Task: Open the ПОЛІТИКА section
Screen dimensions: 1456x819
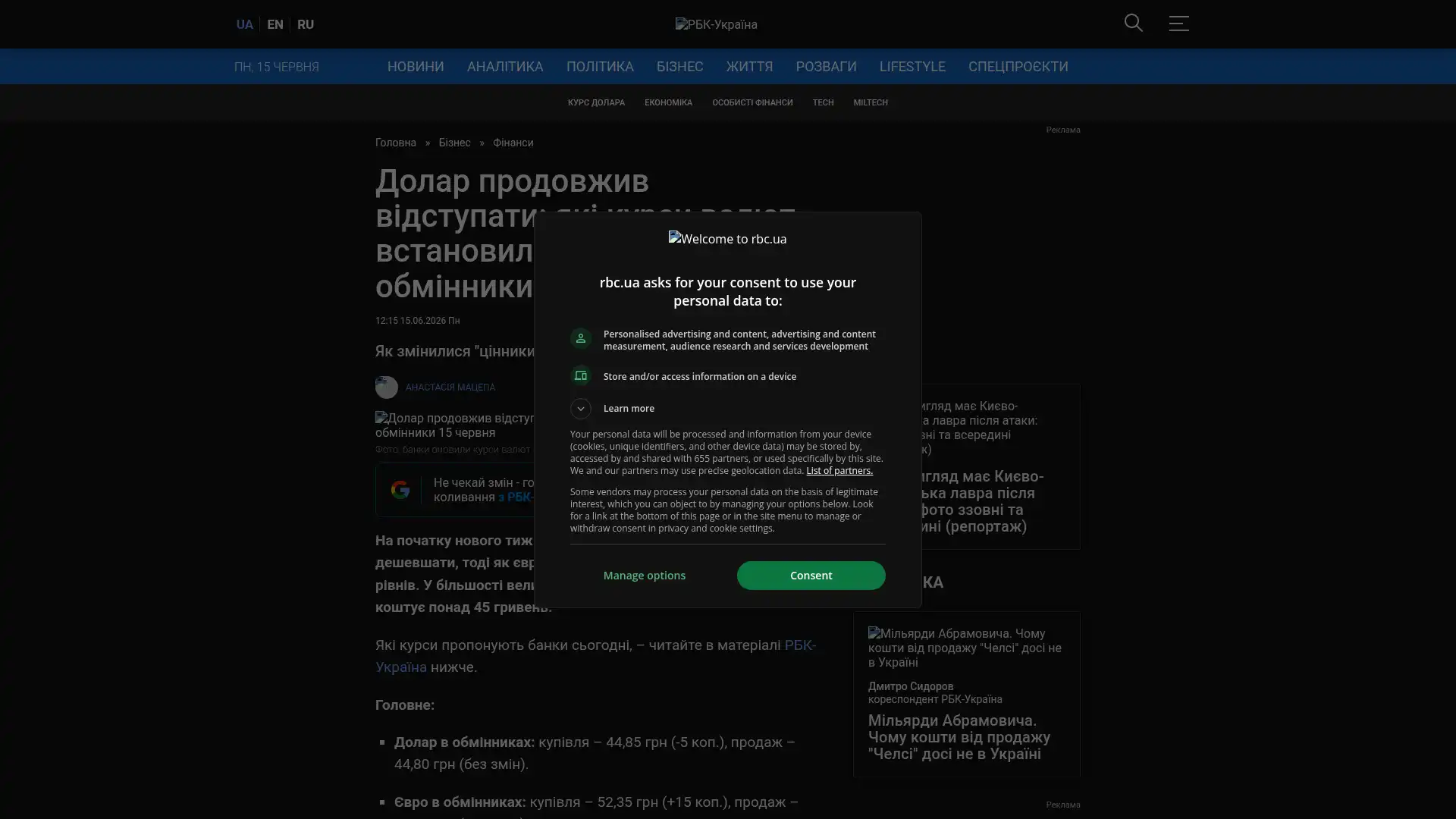Action: pyautogui.click(x=600, y=67)
